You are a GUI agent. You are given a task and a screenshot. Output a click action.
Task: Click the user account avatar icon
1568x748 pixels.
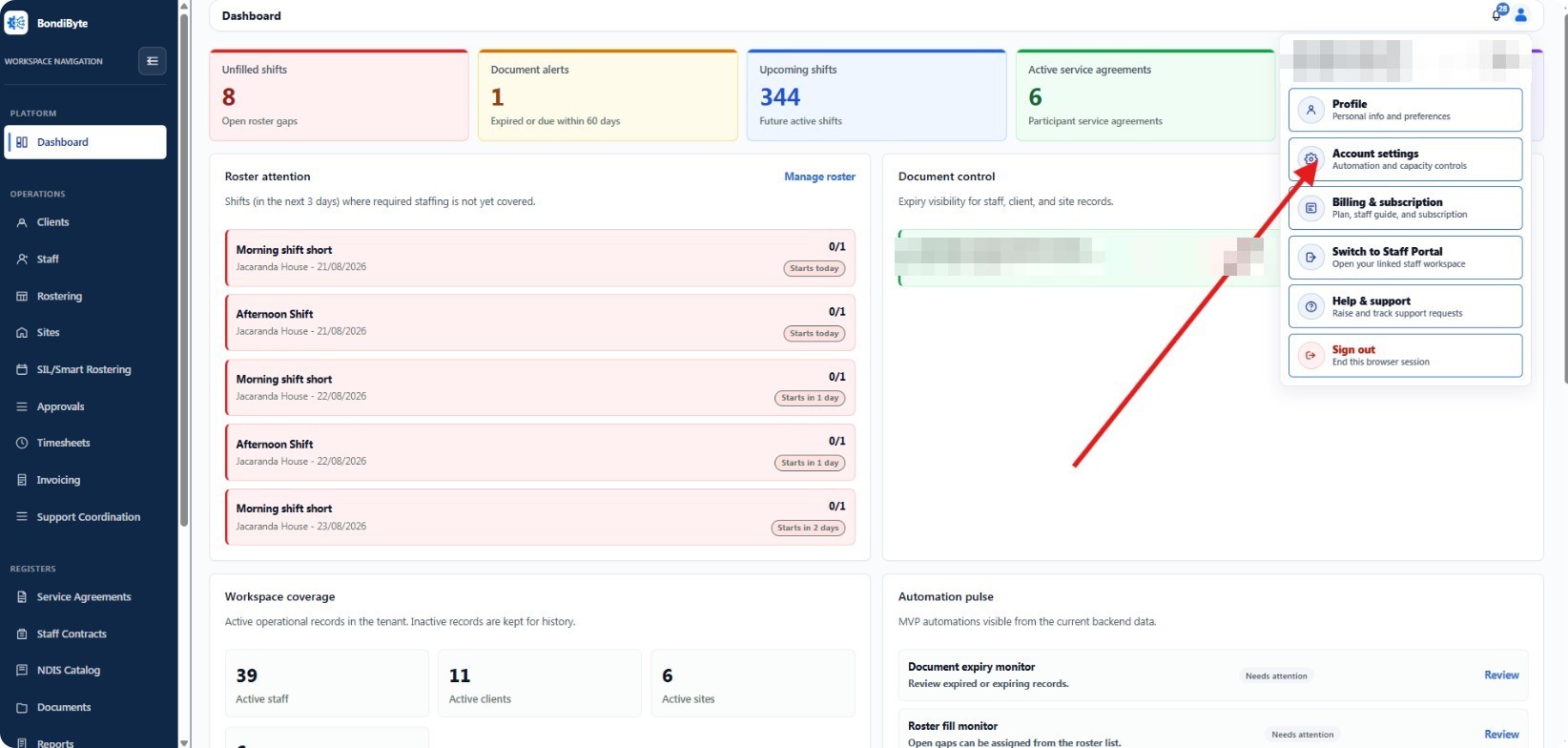pyautogui.click(x=1521, y=15)
